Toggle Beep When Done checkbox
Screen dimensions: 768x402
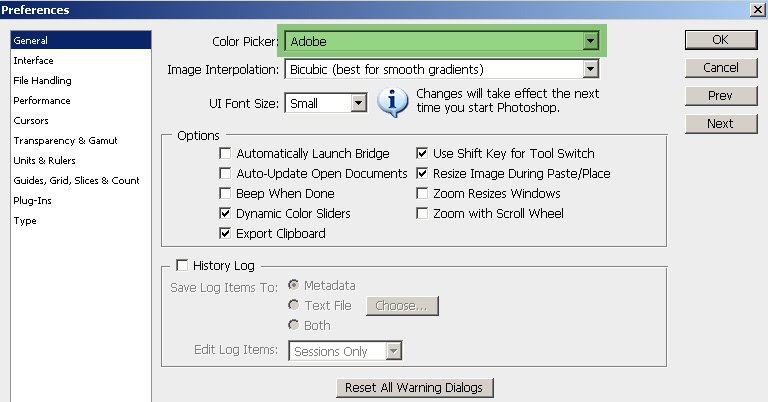point(226,194)
